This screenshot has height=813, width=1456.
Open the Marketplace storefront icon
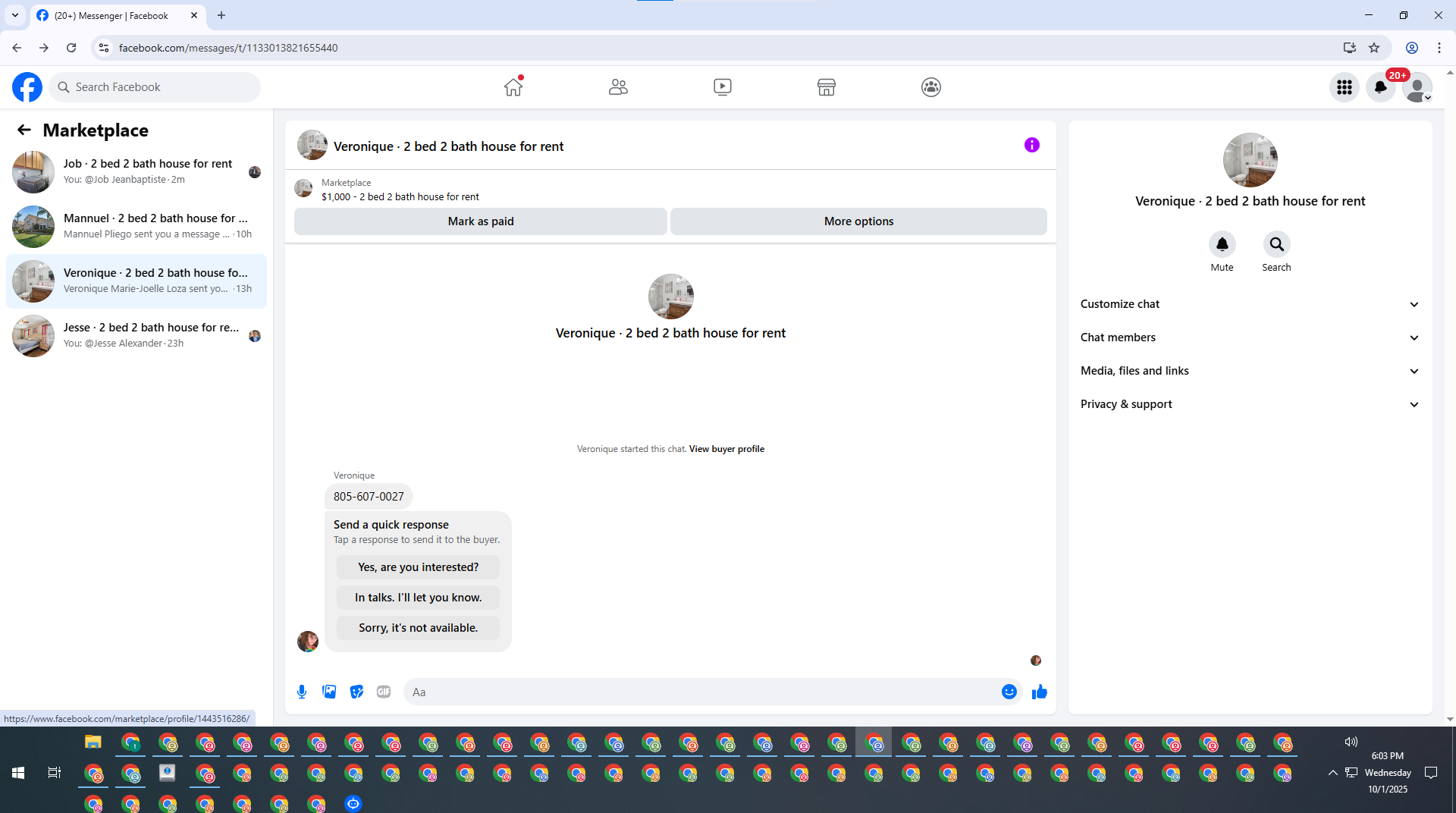[827, 87]
